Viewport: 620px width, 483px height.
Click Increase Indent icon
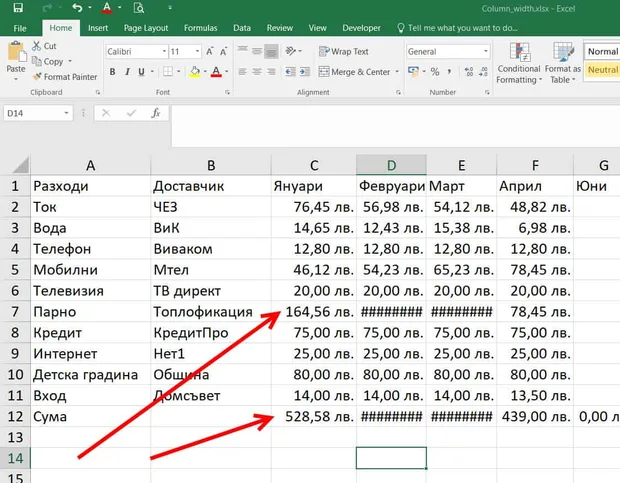pos(305,72)
